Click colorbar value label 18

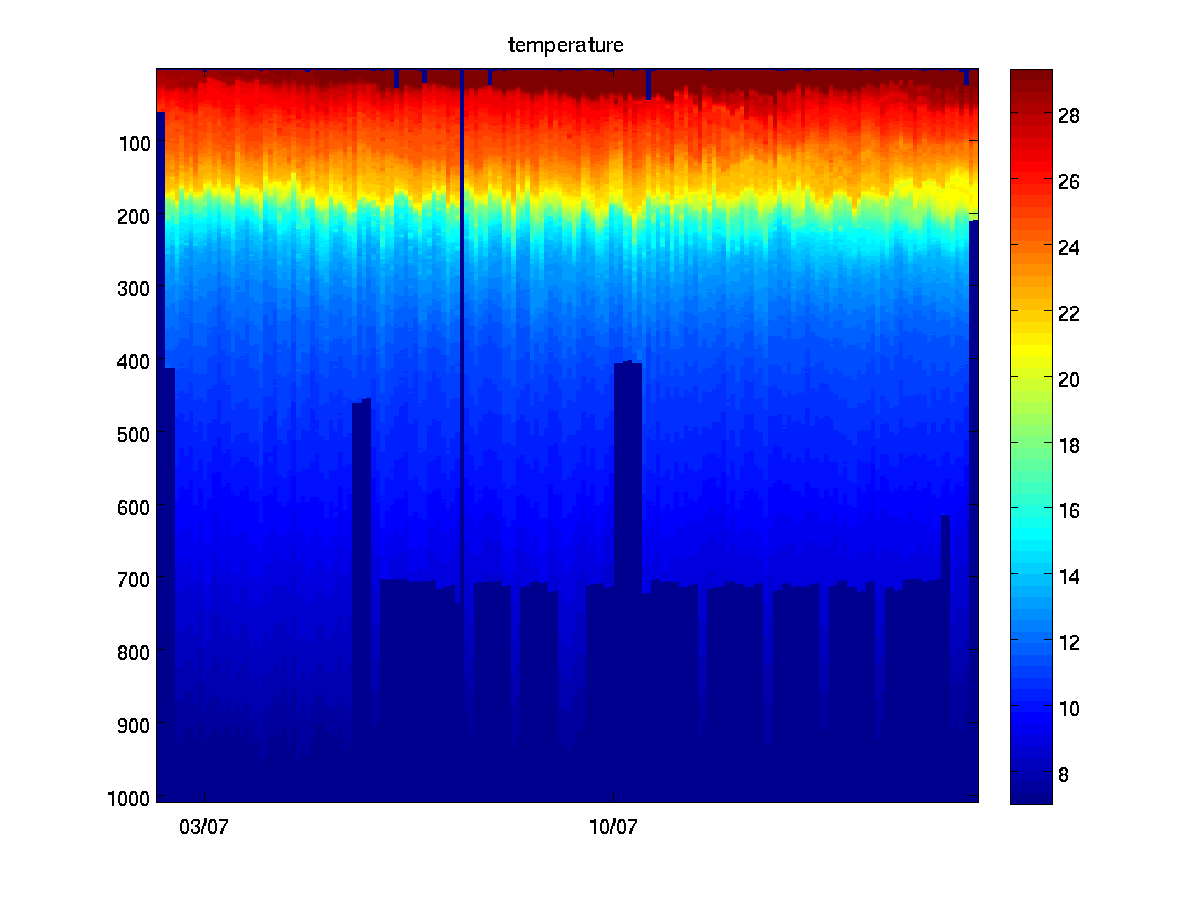(x=1070, y=444)
